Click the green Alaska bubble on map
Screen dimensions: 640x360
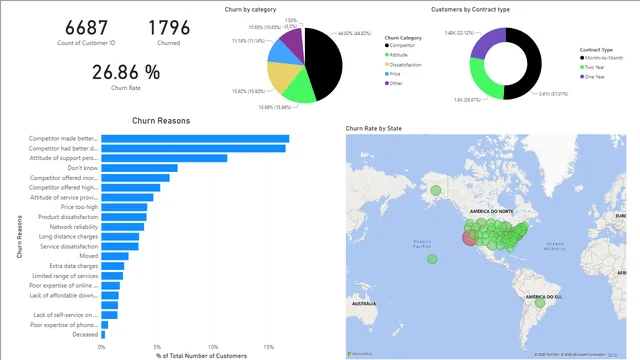(x=436, y=191)
